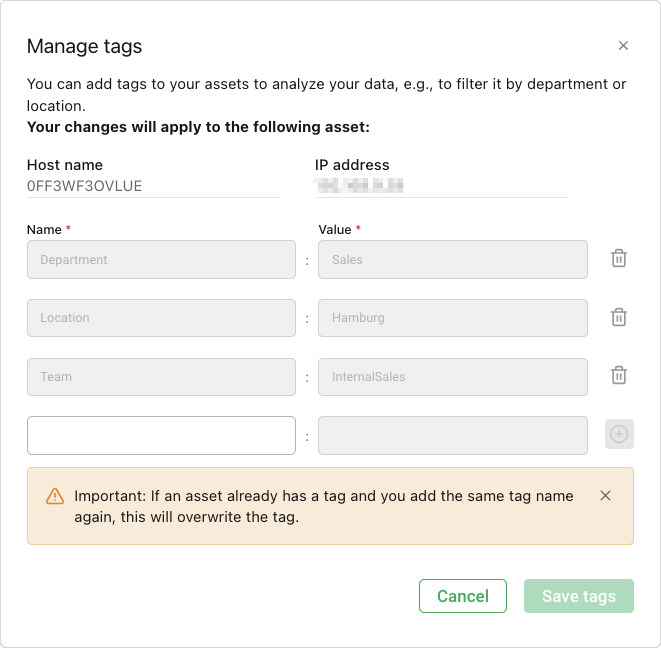This screenshot has width=661, height=648.
Task: Click the blurred IP address value
Action: coord(359,186)
